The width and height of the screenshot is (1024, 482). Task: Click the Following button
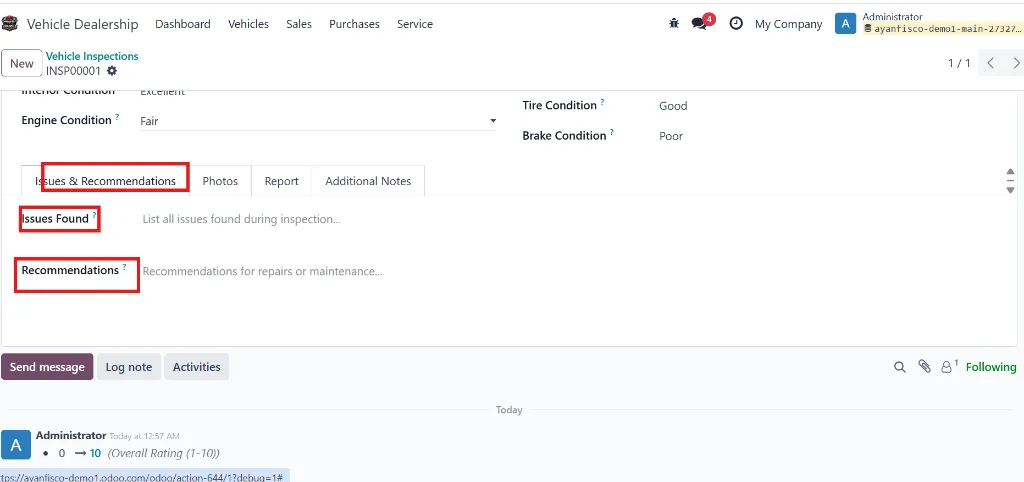991,367
